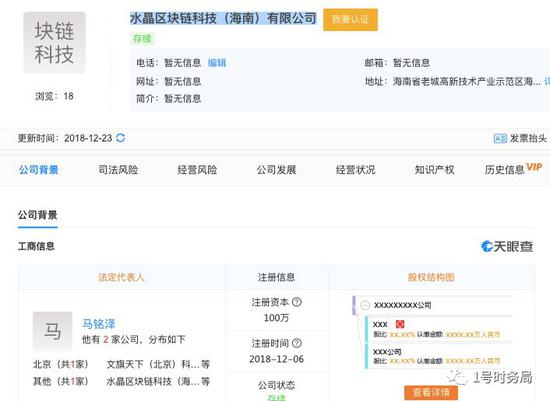Click the 马 avatar of legal representative
Screen dimensions: 550x401
[x=53, y=331]
